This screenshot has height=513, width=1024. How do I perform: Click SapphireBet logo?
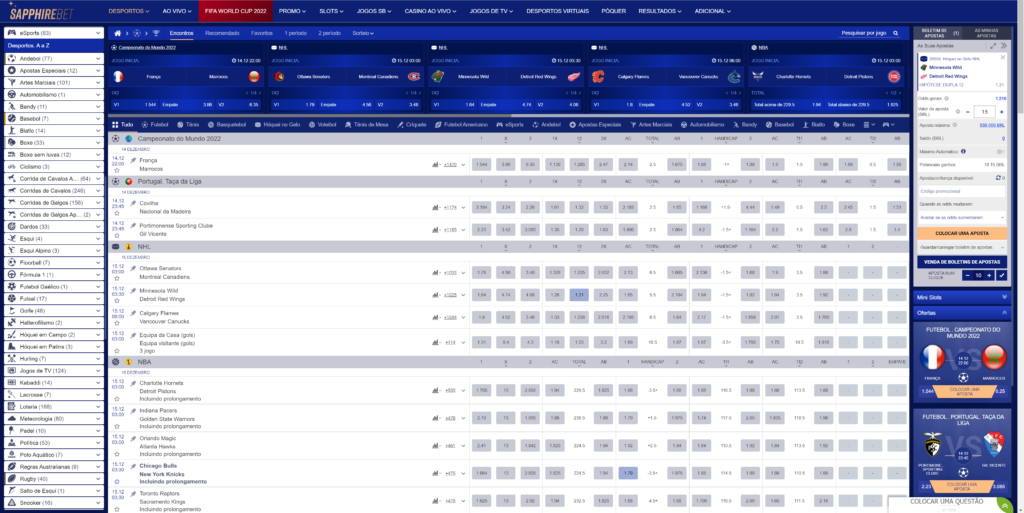(41, 13)
